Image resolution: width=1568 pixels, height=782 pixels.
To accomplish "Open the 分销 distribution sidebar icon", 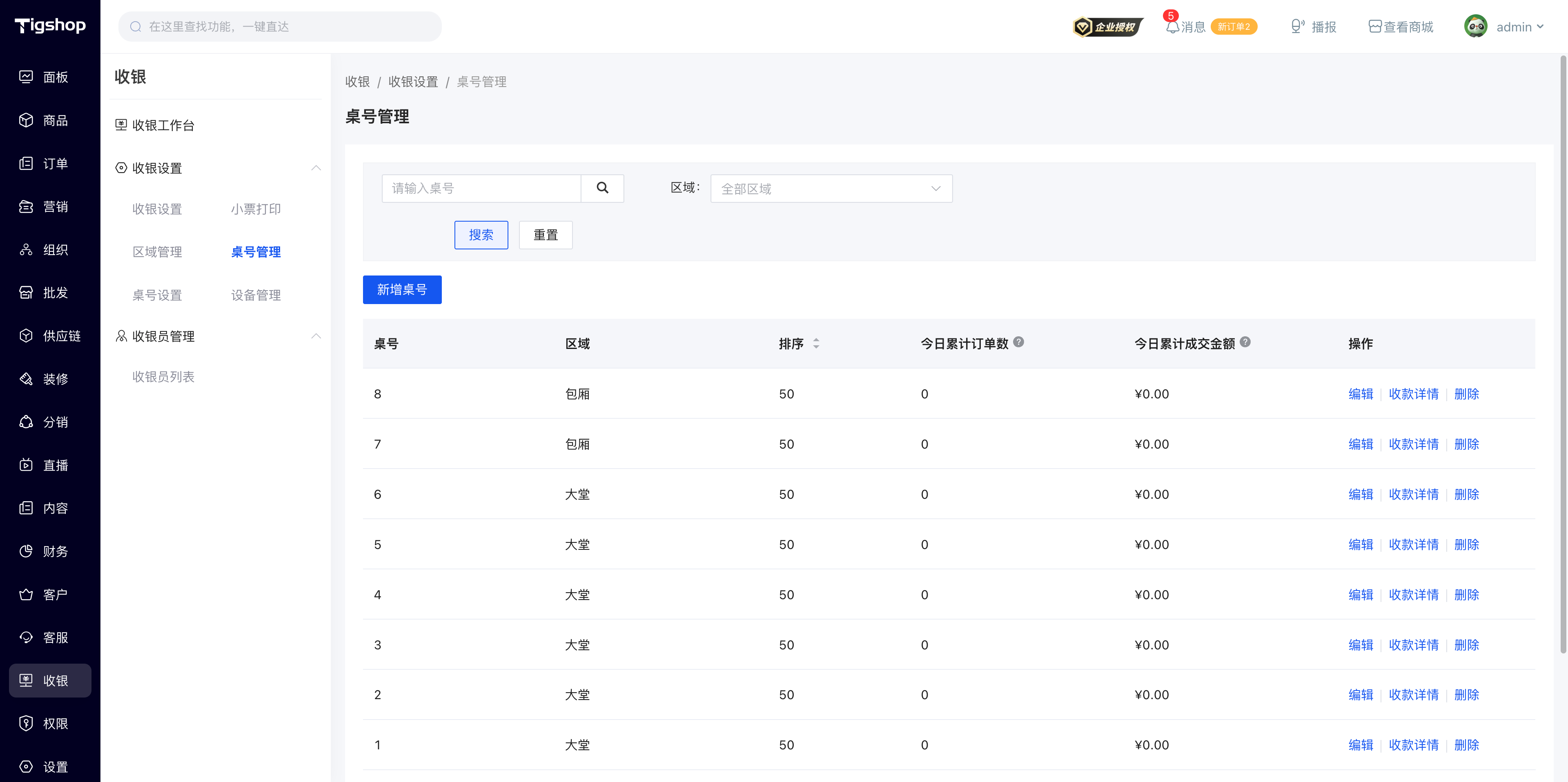I will pyautogui.click(x=26, y=422).
